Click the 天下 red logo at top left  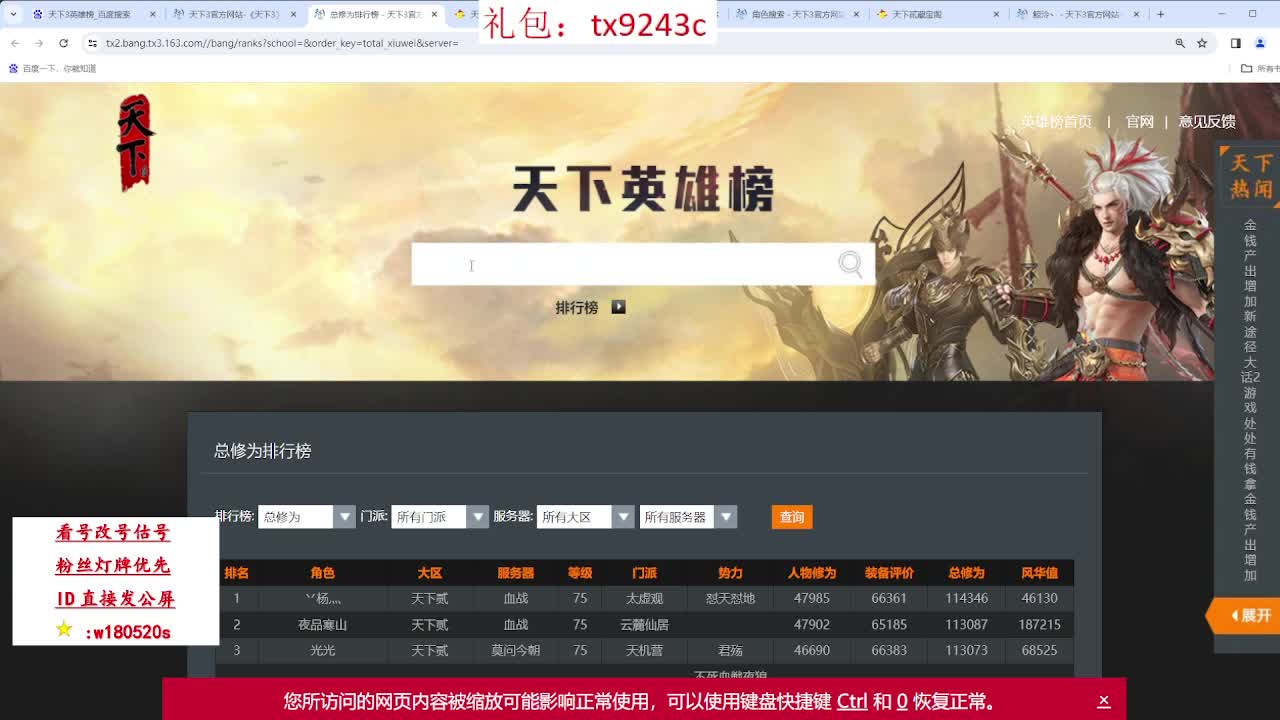135,142
